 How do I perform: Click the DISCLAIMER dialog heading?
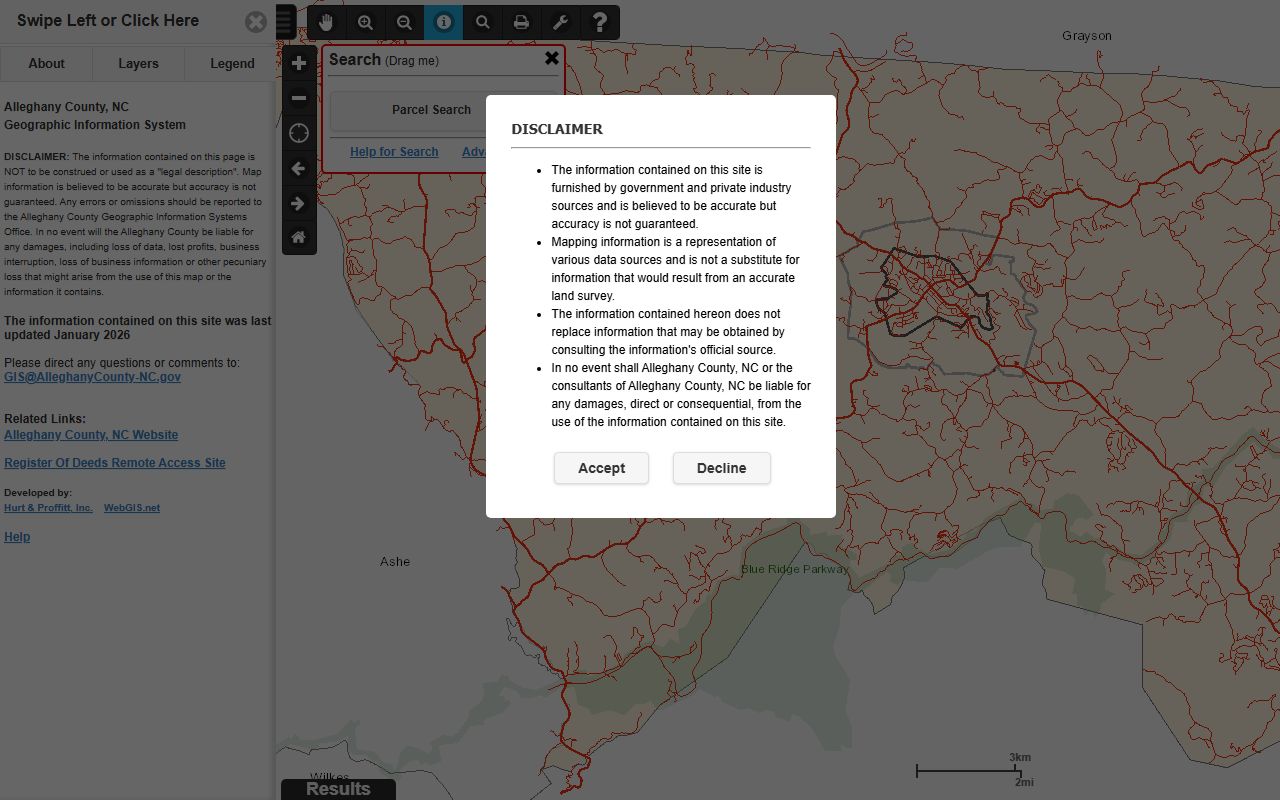coord(557,129)
